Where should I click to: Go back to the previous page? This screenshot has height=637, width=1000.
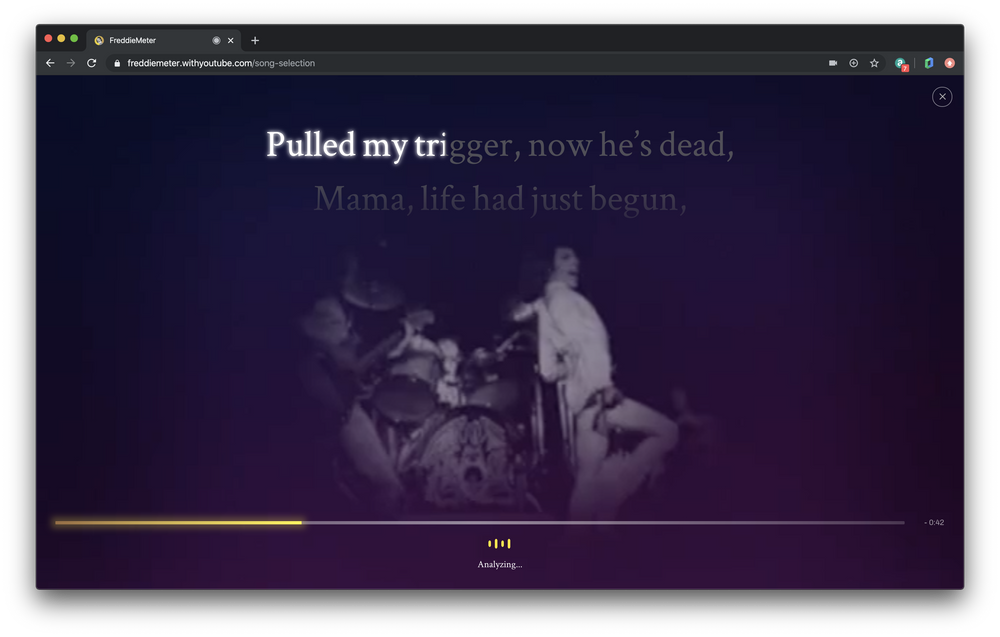pyautogui.click(x=50, y=63)
